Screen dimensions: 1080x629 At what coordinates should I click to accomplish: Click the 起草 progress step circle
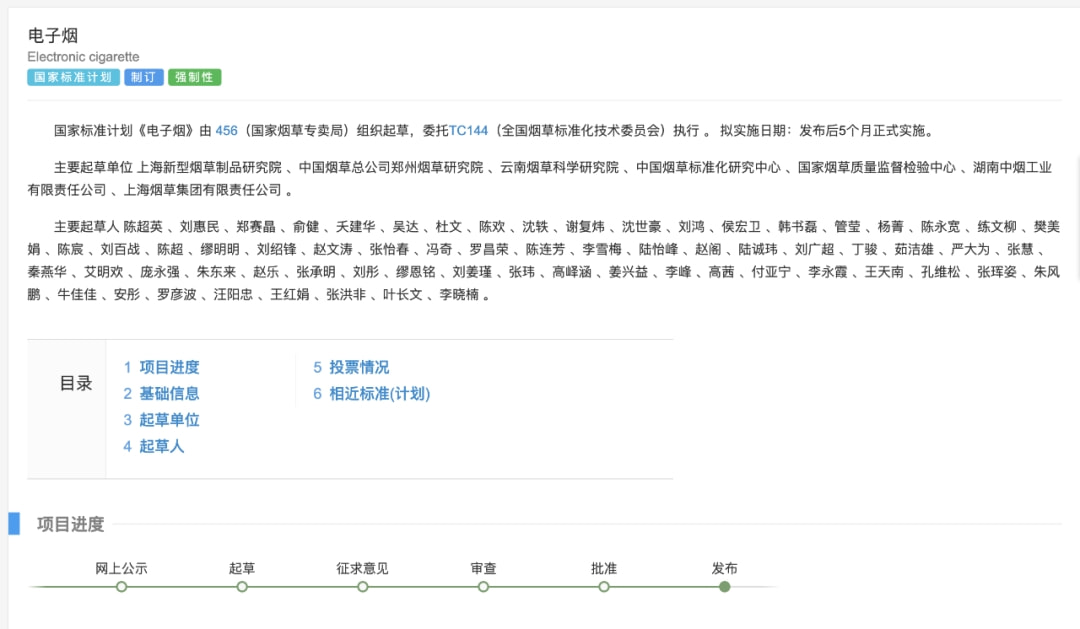click(x=242, y=587)
